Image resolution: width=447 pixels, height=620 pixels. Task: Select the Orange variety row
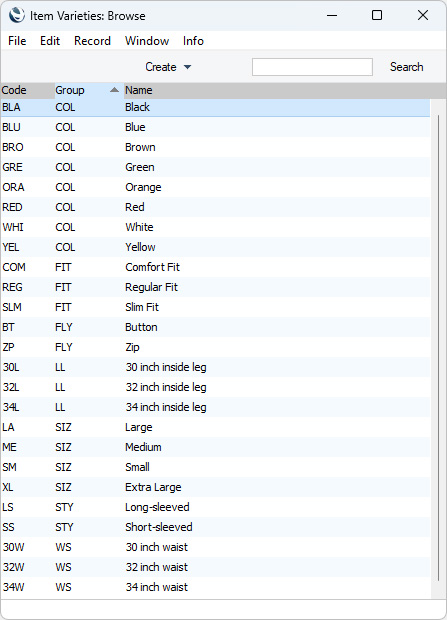tap(215, 187)
